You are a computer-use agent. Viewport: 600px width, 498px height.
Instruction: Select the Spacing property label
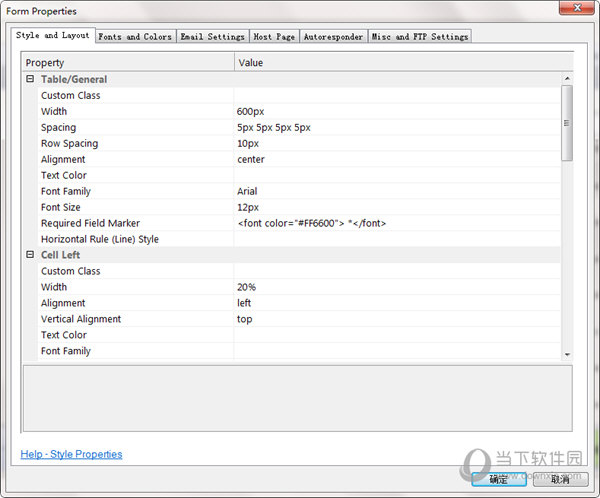[x=59, y=127]
